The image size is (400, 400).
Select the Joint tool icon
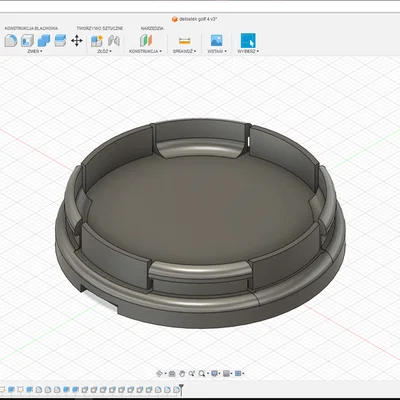[x=114, y=41]
